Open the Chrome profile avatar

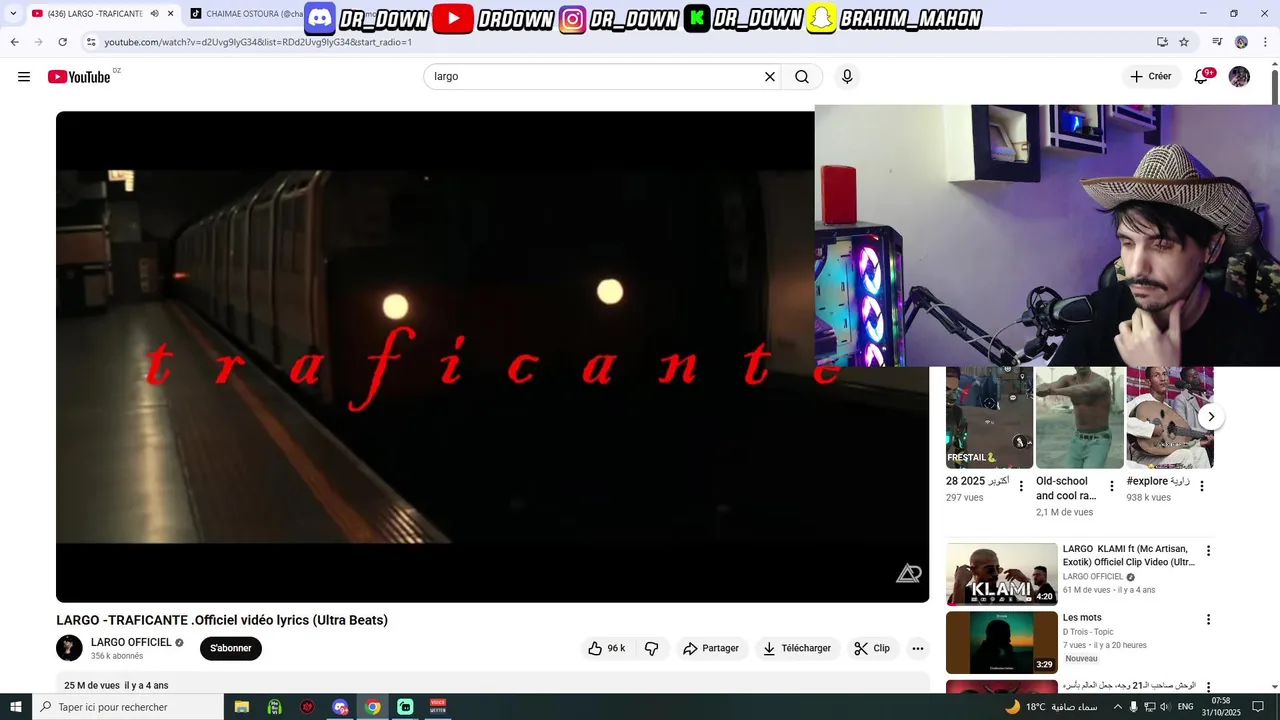[1241, 42]
